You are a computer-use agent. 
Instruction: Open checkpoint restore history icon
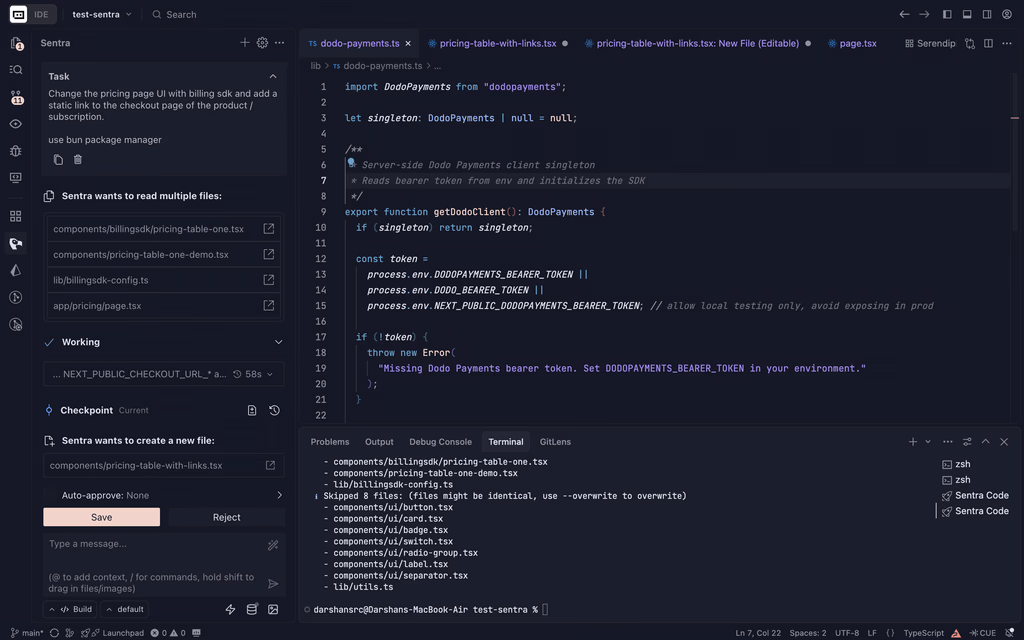click(274, 410)
